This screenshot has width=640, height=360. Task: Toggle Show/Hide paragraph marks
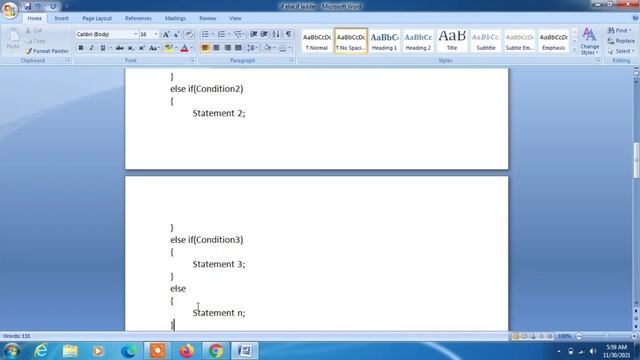[289, 34]
